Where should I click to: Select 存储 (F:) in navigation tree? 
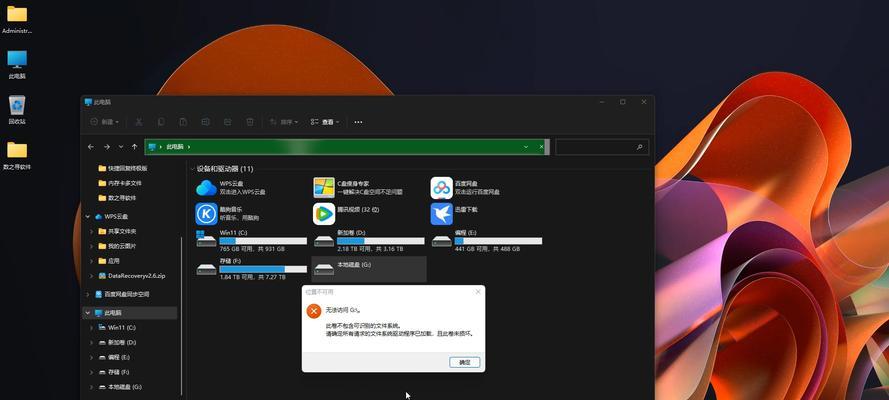114,372
